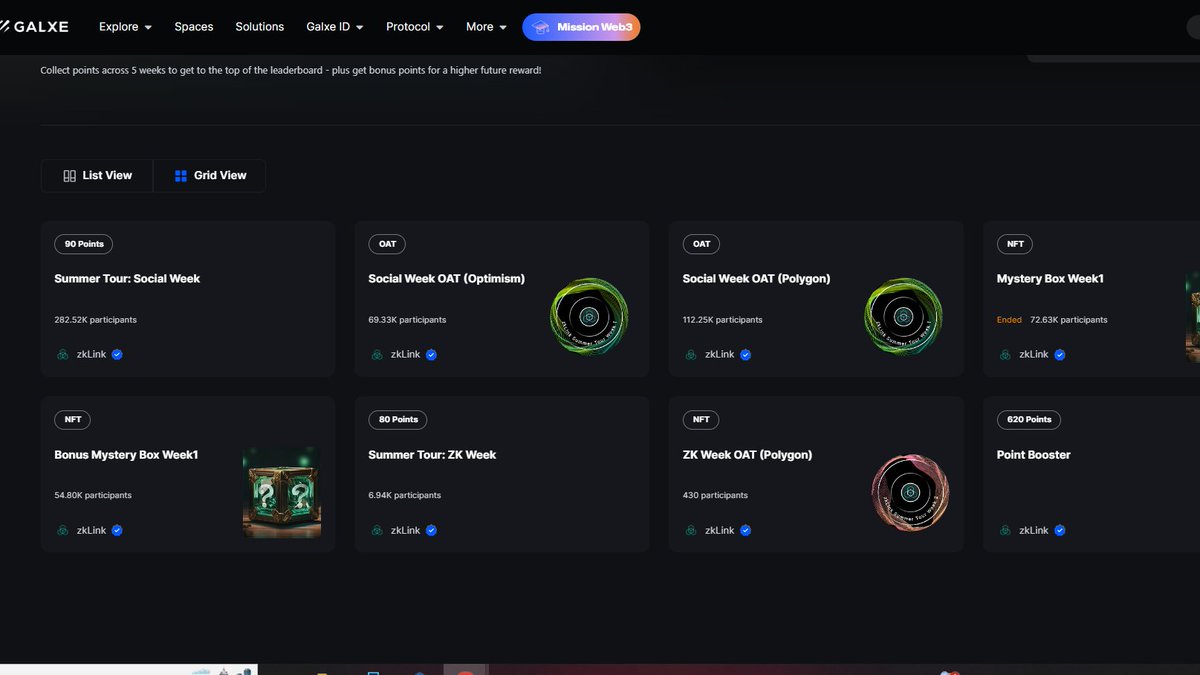Click the graduation cap icon in Mission Web3

pos(541,27)
